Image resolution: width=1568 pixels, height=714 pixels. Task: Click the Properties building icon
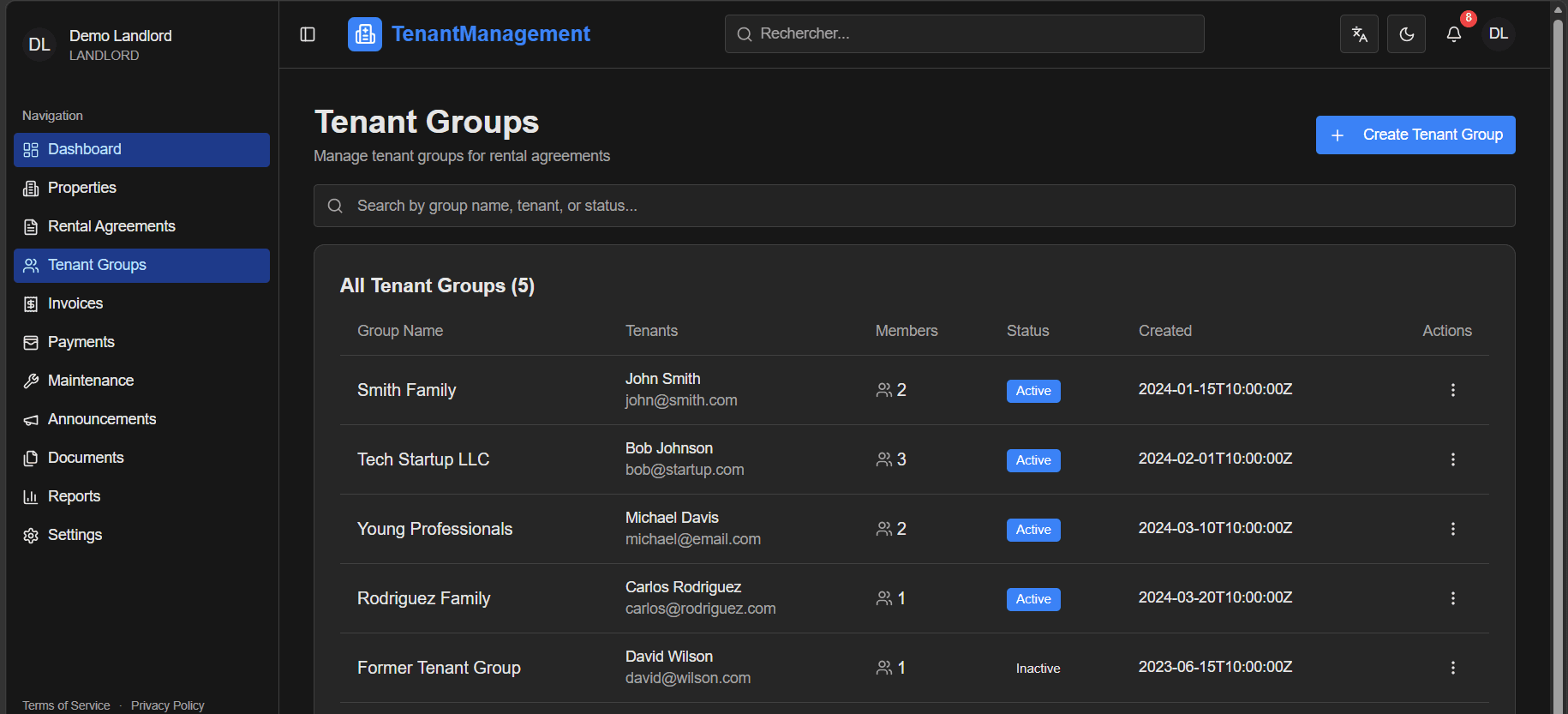[31, 189]
